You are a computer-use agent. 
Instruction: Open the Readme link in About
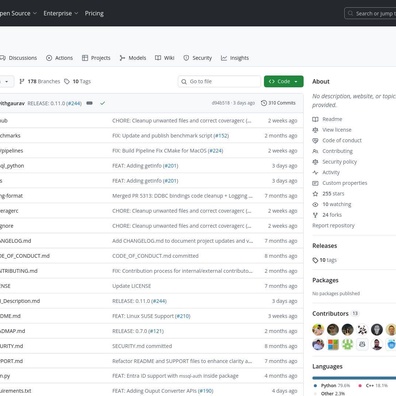[x=332, y=119]
